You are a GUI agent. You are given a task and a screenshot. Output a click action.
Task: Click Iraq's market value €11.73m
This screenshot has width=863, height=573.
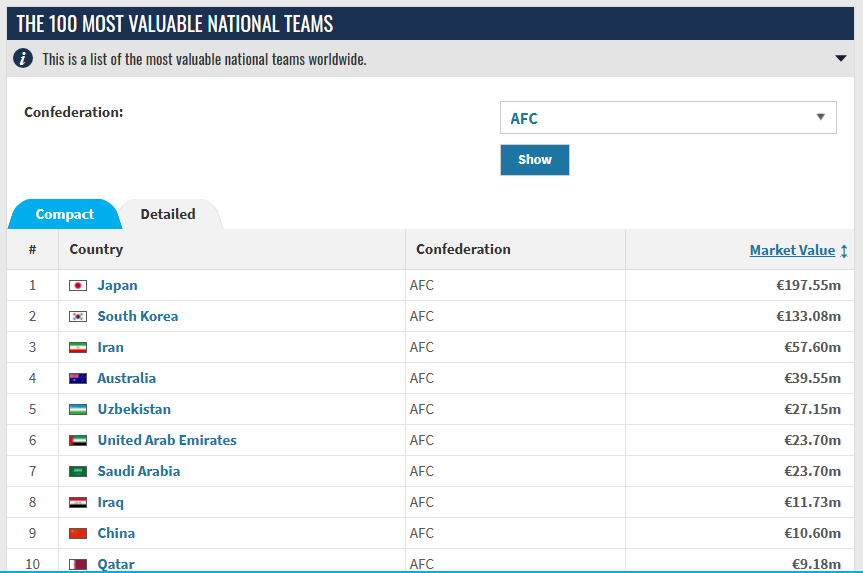(812, 502)
